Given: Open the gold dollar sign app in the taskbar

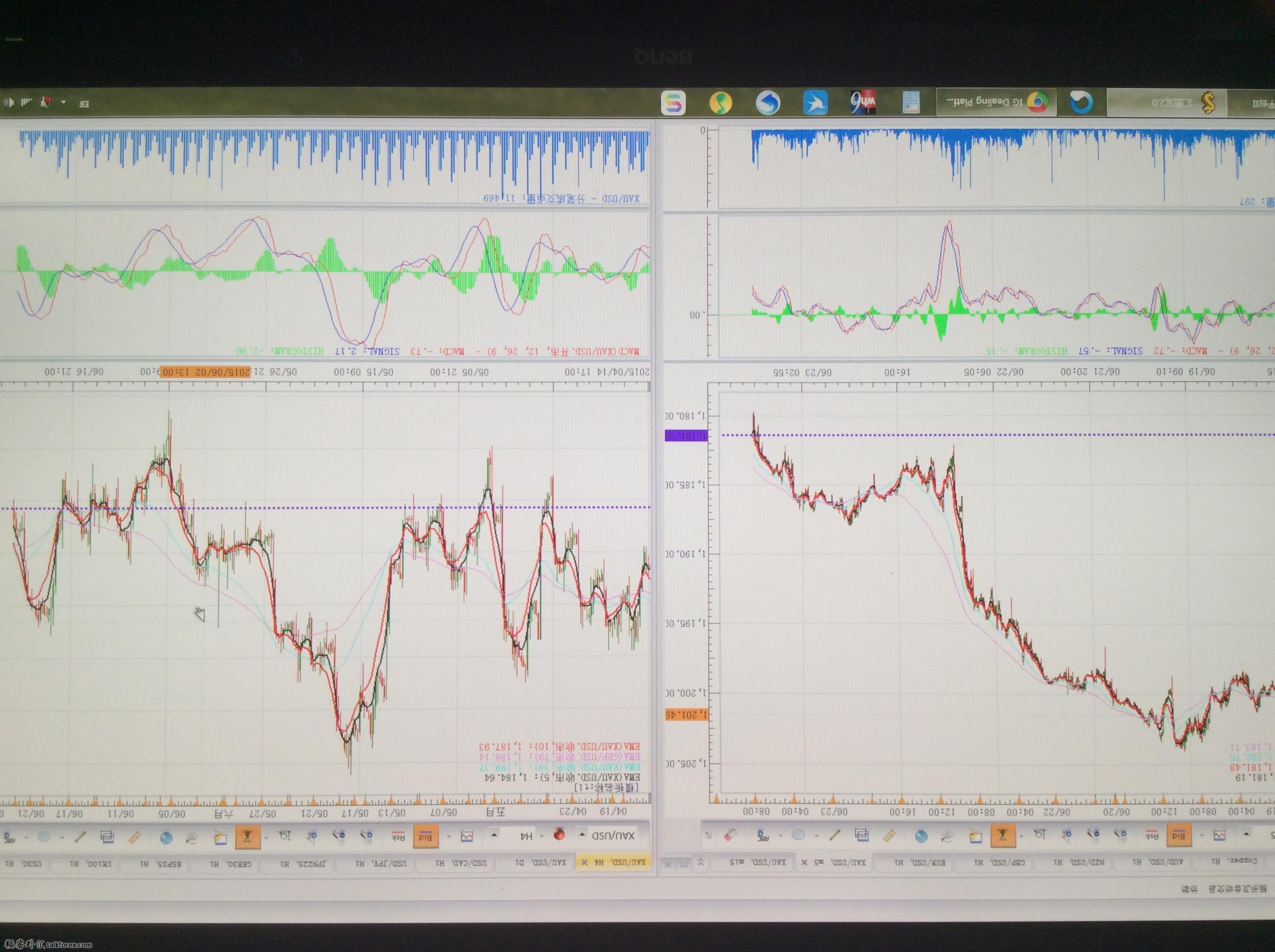Looking at the screenshot, I should (1167, 103).
